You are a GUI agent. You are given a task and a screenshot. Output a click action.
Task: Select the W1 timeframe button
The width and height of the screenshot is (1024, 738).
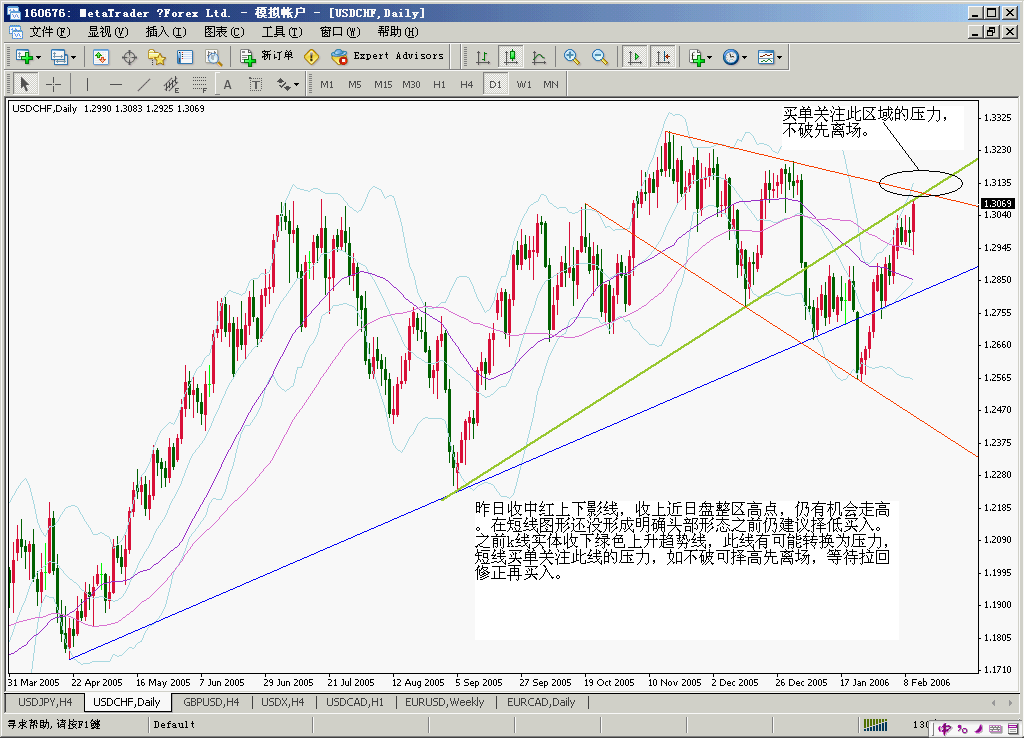point(524,84)
